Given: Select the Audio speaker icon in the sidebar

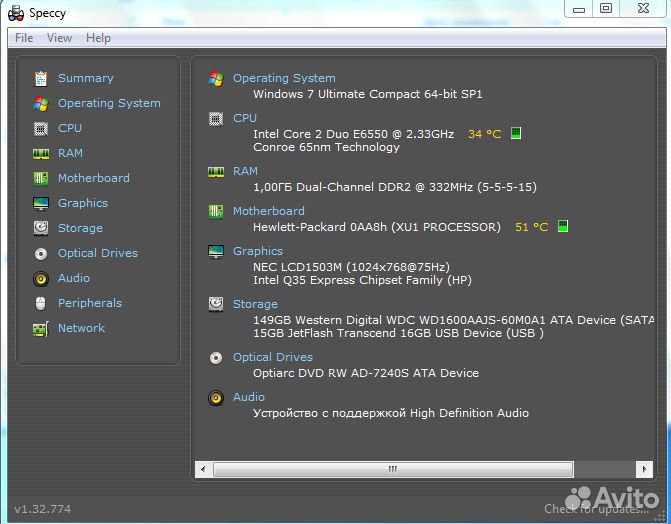Looking at the screenshot, I should [x=41, y=278].
